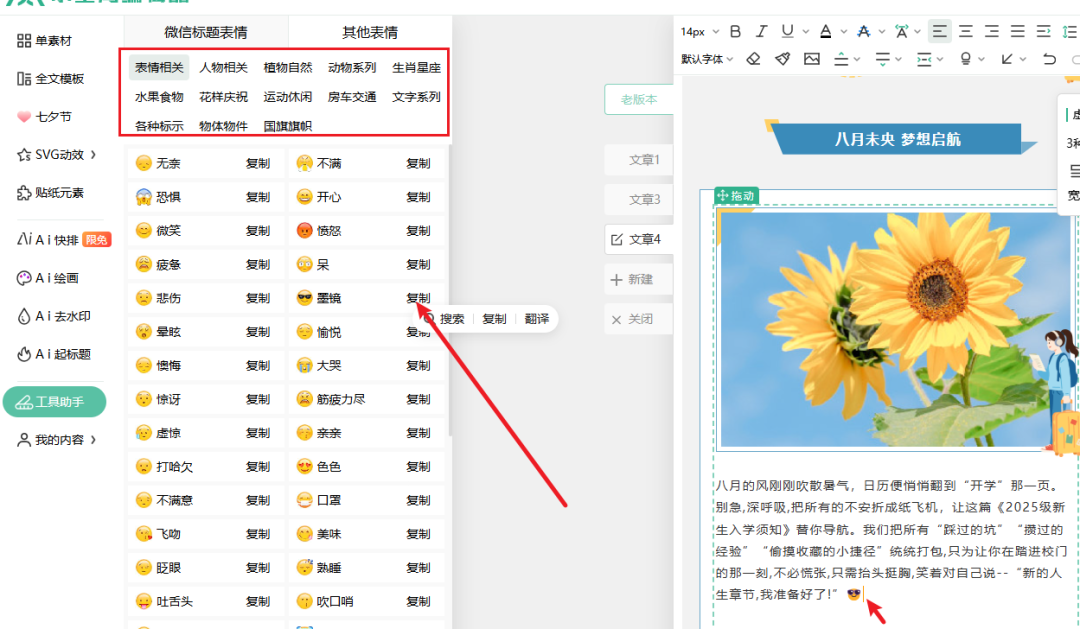Open font color dropdown arrow
The image size is (1080, 629).
[843, 32]
